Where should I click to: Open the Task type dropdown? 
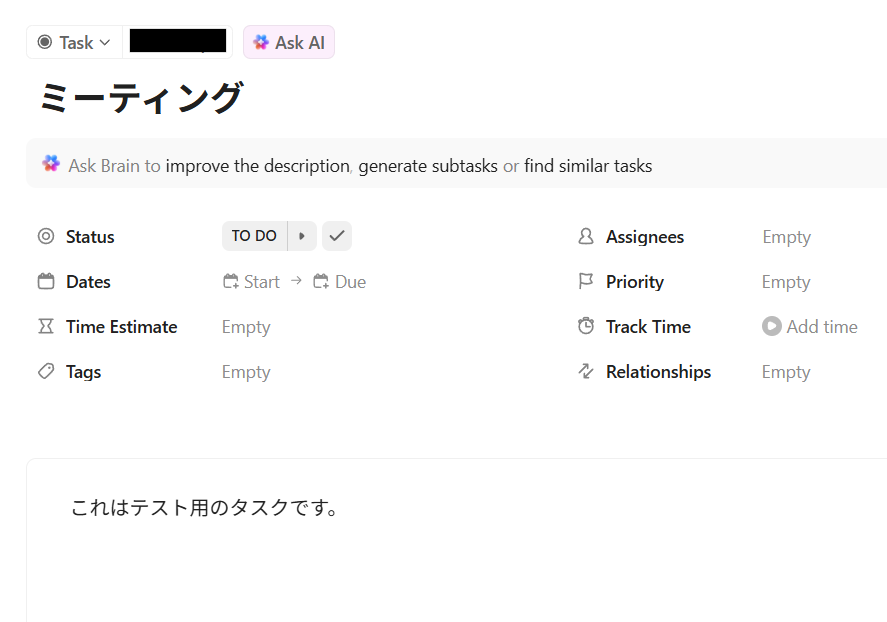tap(74, 43)
